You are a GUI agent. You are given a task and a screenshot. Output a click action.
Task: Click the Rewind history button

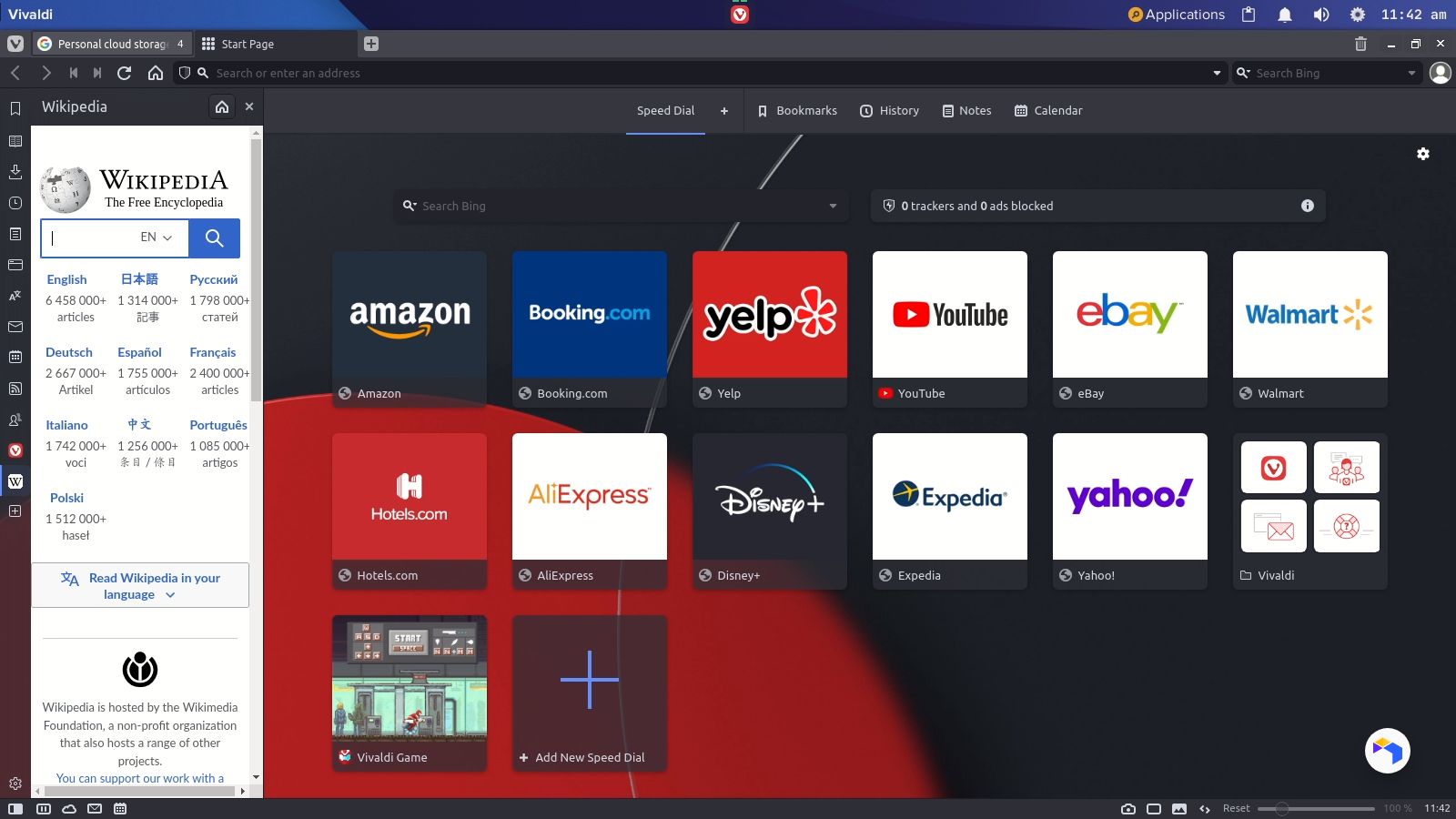74,73
